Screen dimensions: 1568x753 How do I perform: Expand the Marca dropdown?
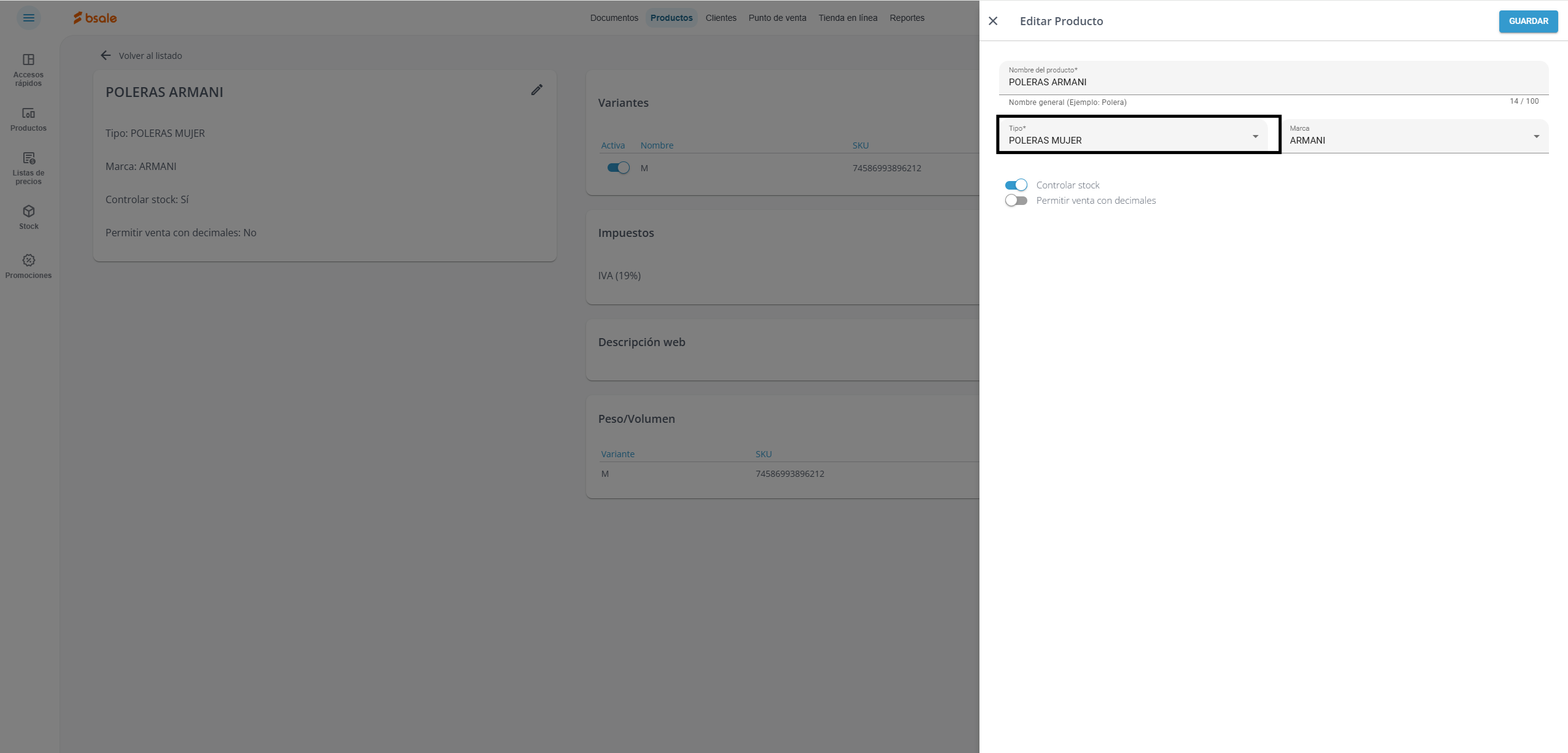[1414, 136]
